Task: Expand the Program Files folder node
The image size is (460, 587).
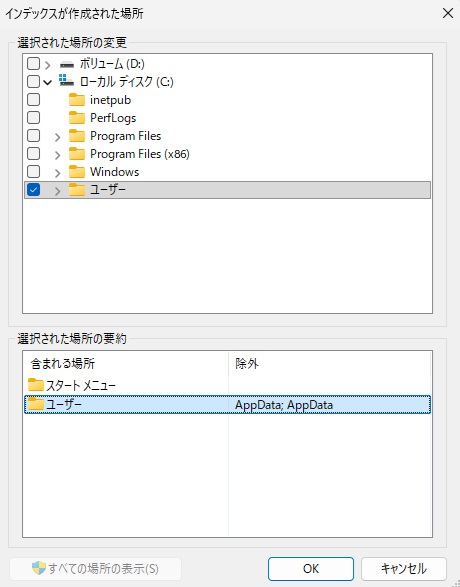Action: click(x=57, y=137)
